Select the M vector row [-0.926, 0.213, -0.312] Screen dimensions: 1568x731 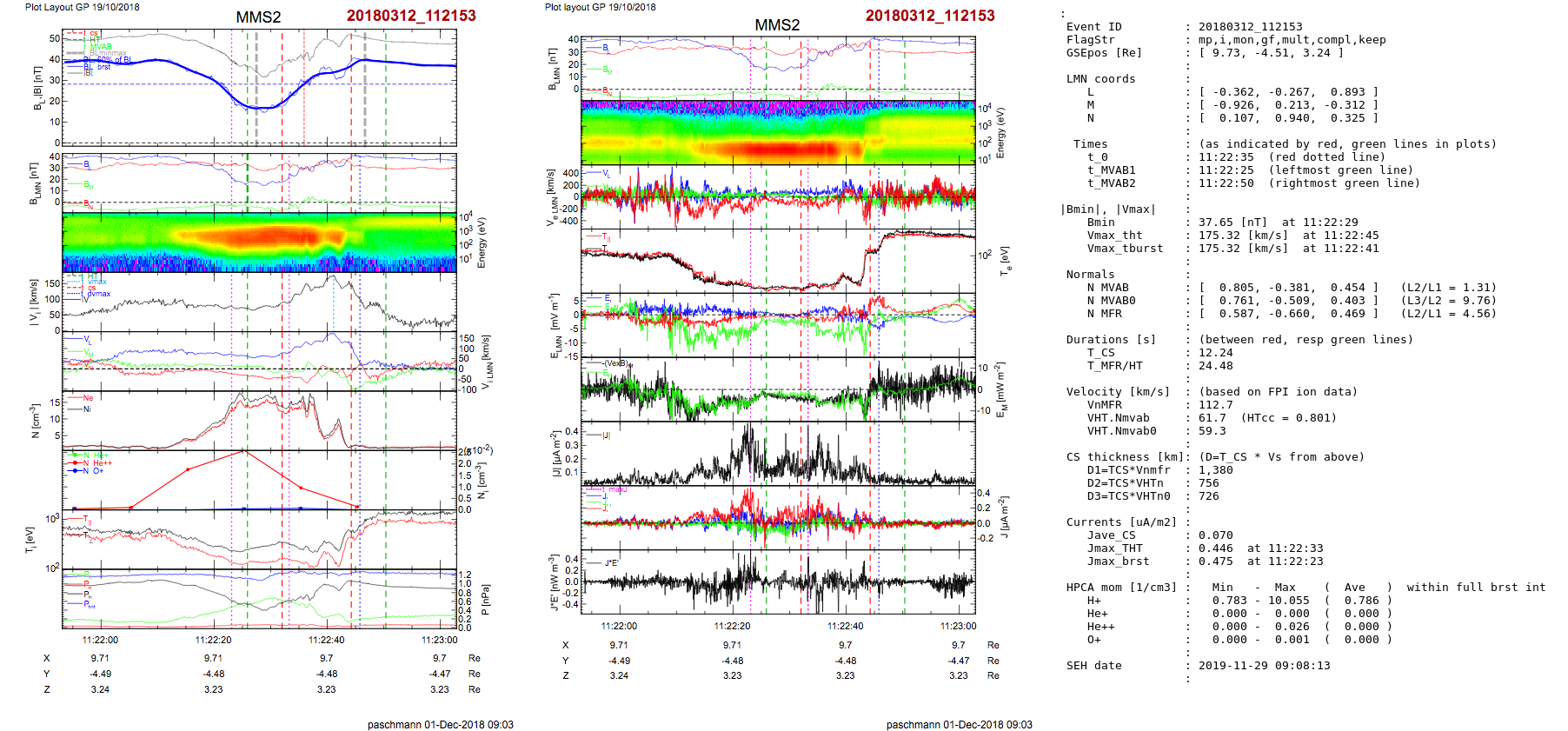(x=1232, y=105)
